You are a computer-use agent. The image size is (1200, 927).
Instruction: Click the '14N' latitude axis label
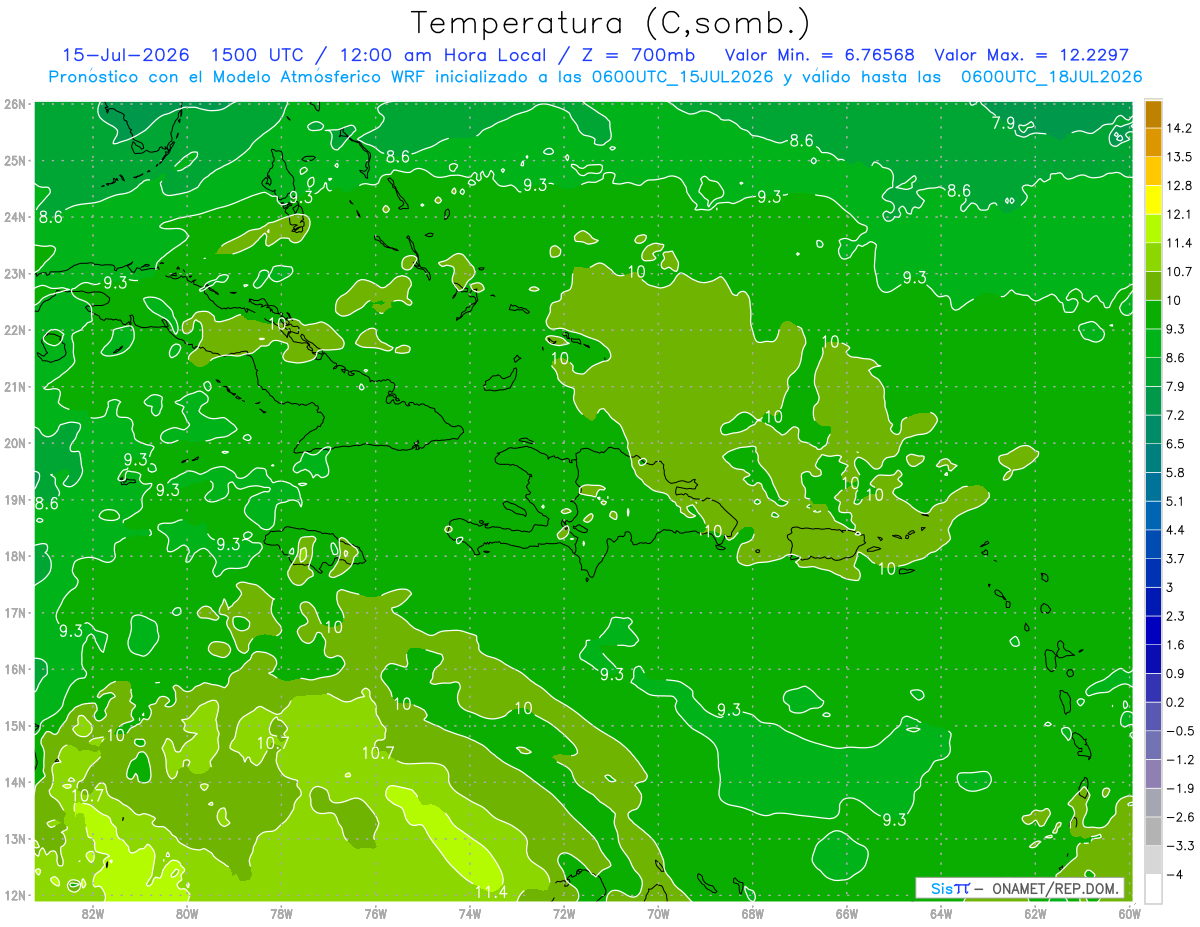[14, 782]
